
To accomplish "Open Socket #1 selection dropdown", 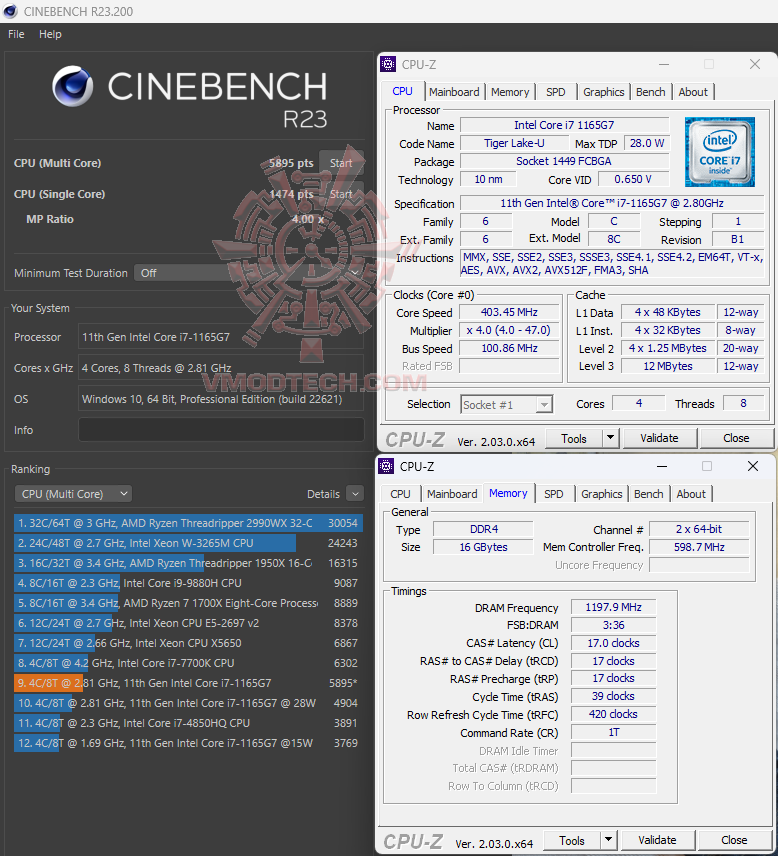I will [506, 405].
